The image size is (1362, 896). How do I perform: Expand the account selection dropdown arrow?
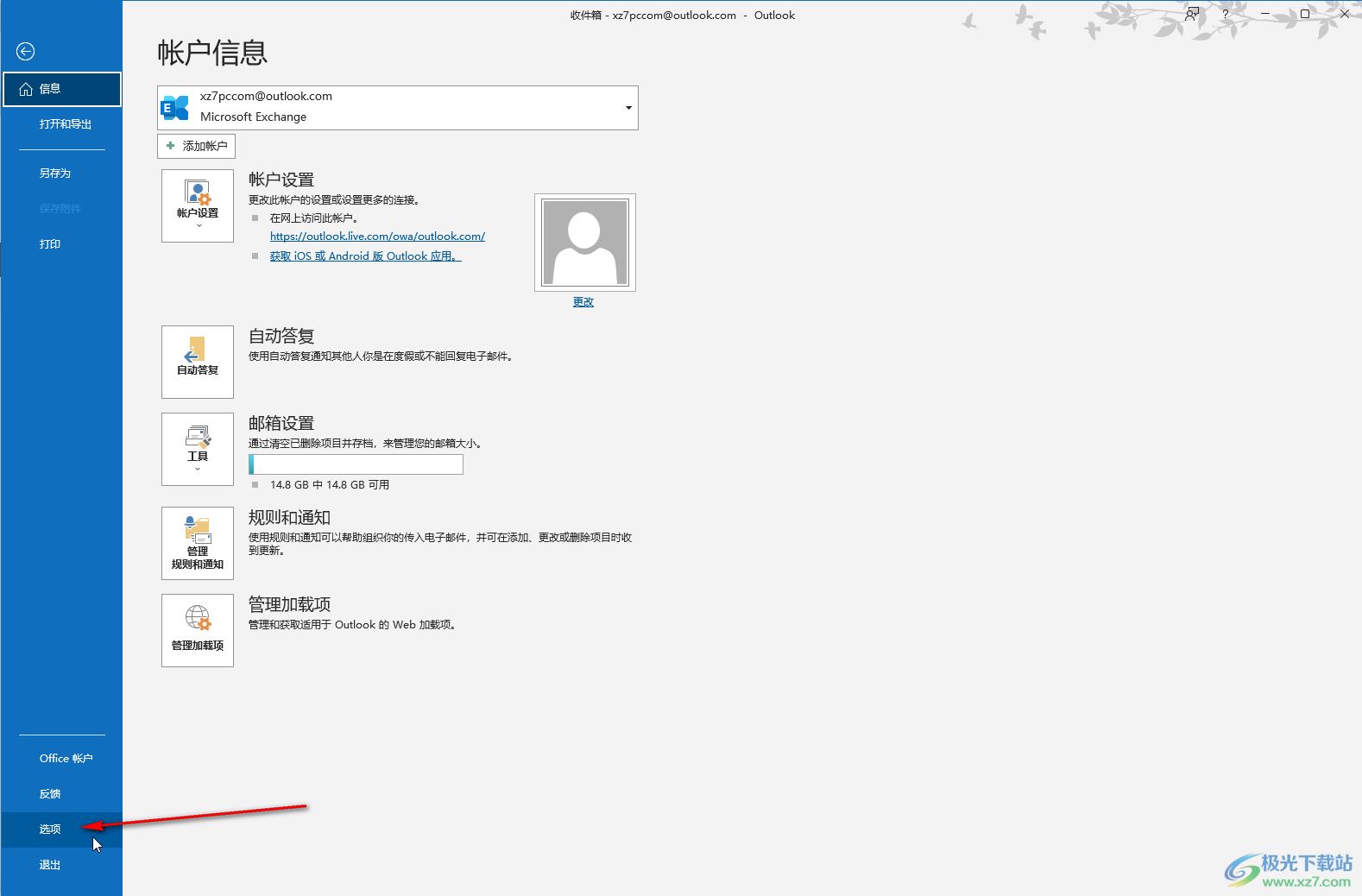[628, 108]
